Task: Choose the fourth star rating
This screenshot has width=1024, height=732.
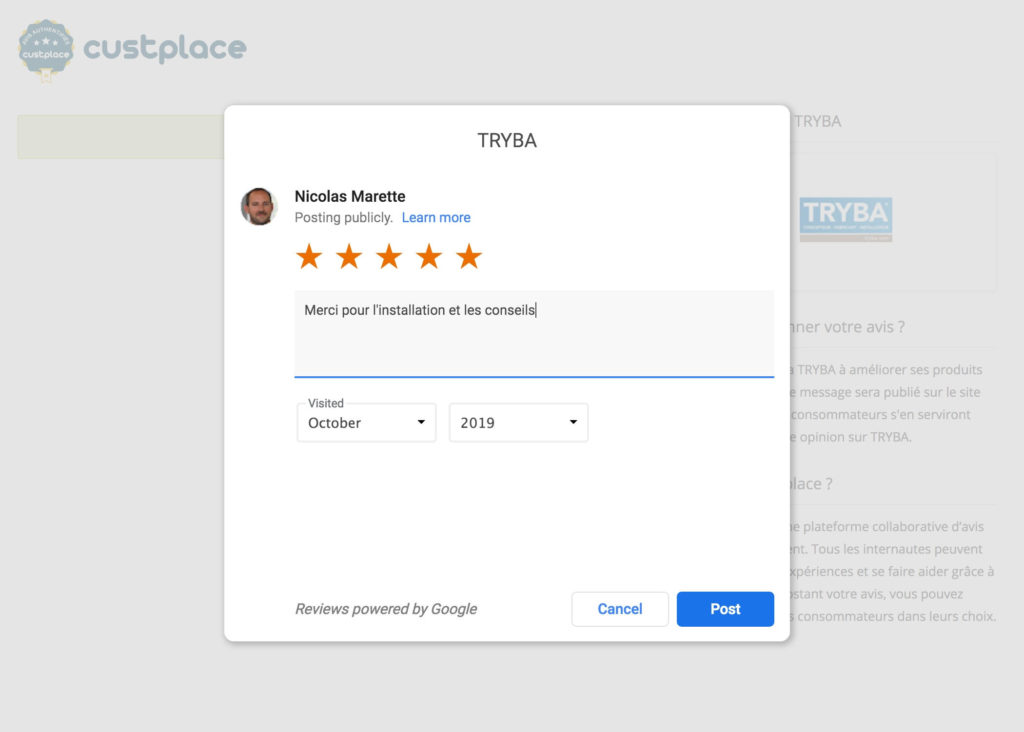Action: pos(429,257)
